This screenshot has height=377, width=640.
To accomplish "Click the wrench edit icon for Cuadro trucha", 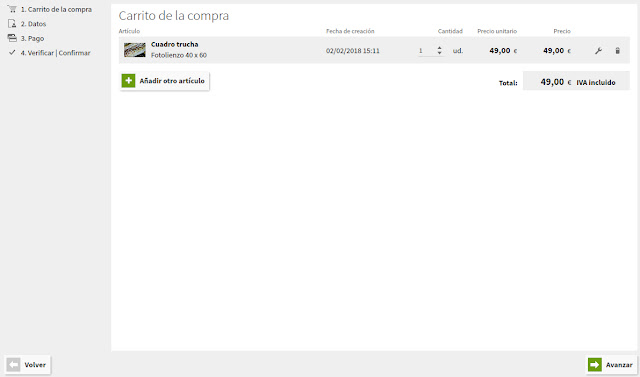I will tap(598, 51).
